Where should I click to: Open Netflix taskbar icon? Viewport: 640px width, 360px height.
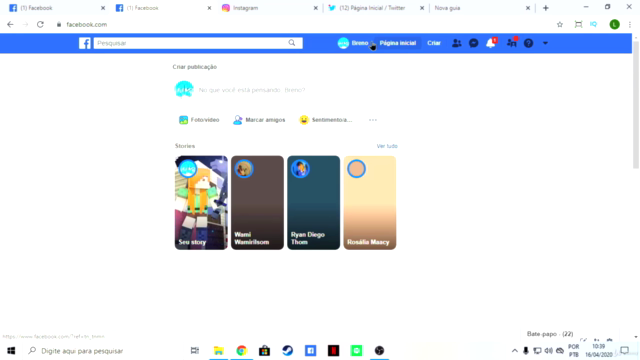pos(333,351)
